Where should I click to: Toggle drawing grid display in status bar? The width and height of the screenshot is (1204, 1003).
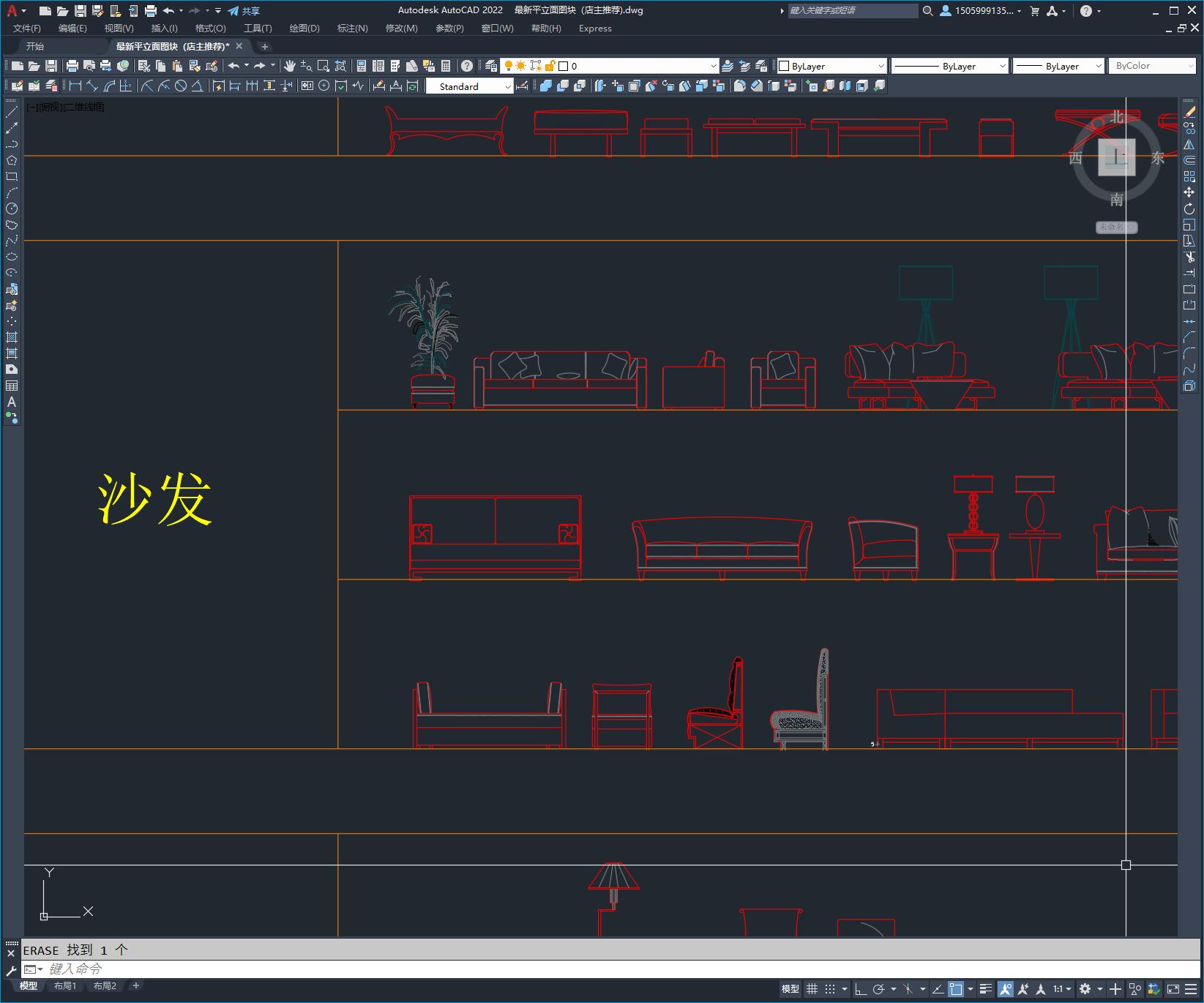point(812,989)
